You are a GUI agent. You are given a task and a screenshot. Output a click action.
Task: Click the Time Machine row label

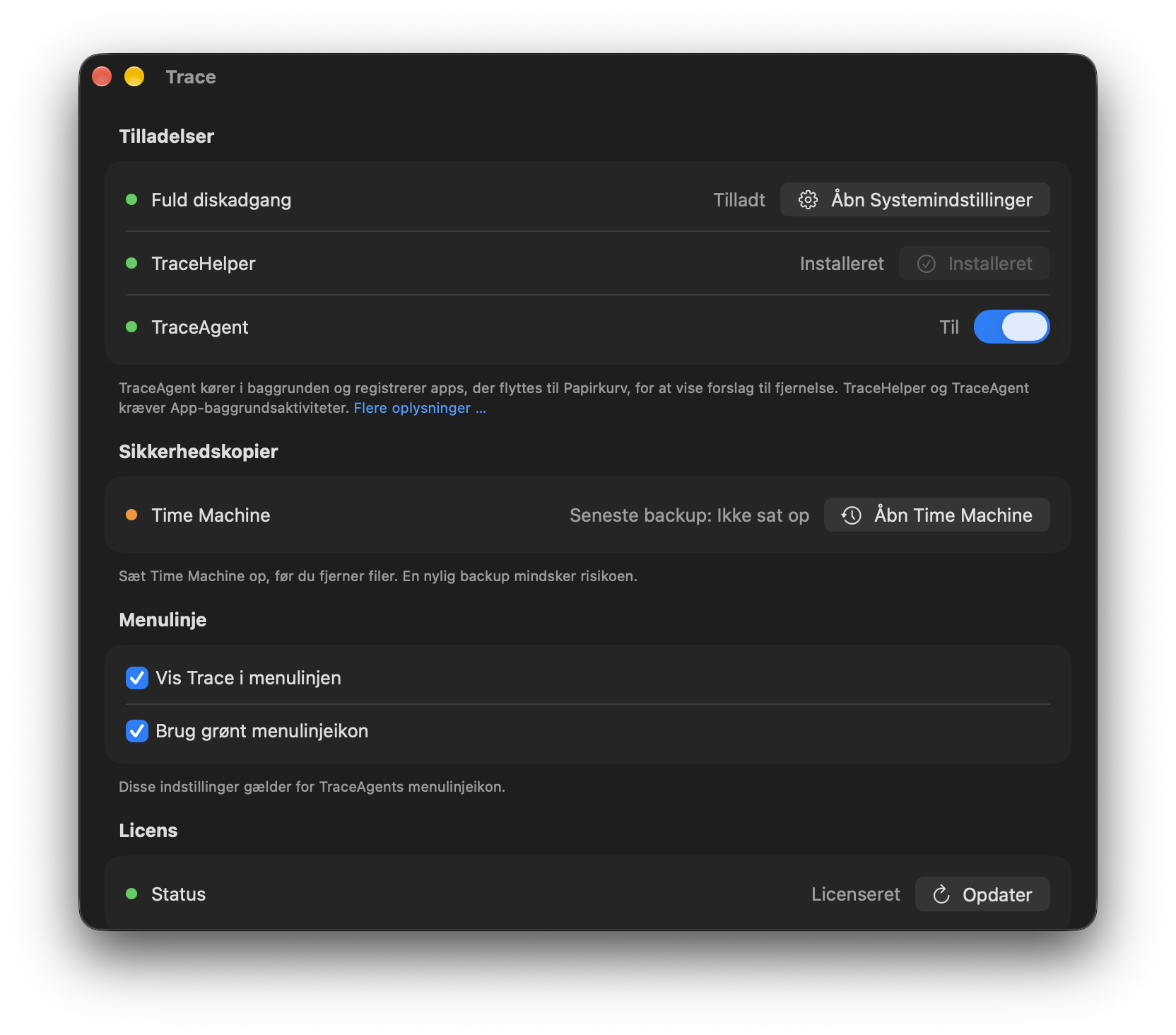(x=211, y=515)
